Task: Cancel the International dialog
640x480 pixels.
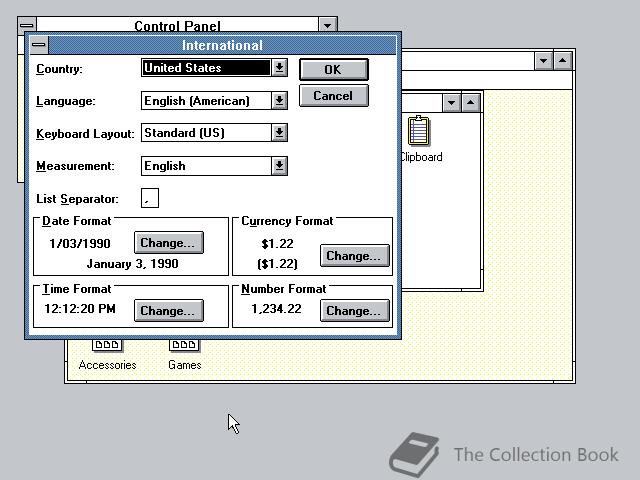Action: (x=333, y=96)
